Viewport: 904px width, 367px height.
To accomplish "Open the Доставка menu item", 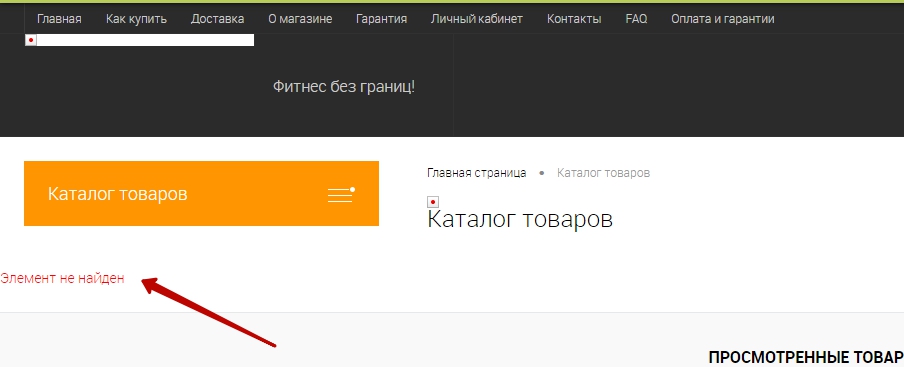I will click(x=217, y=19).
